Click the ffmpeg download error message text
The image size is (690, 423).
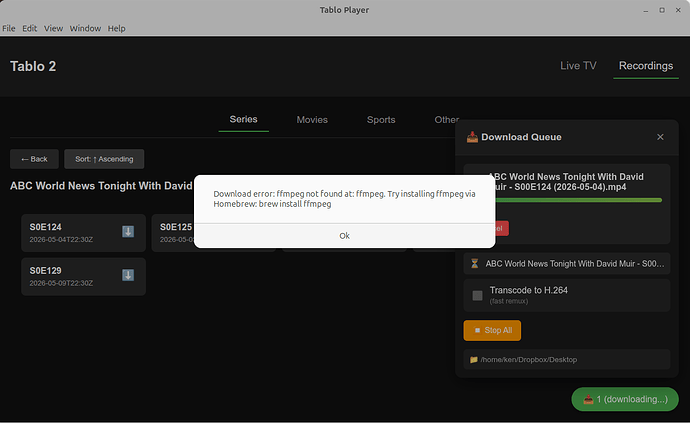point(344,199)
